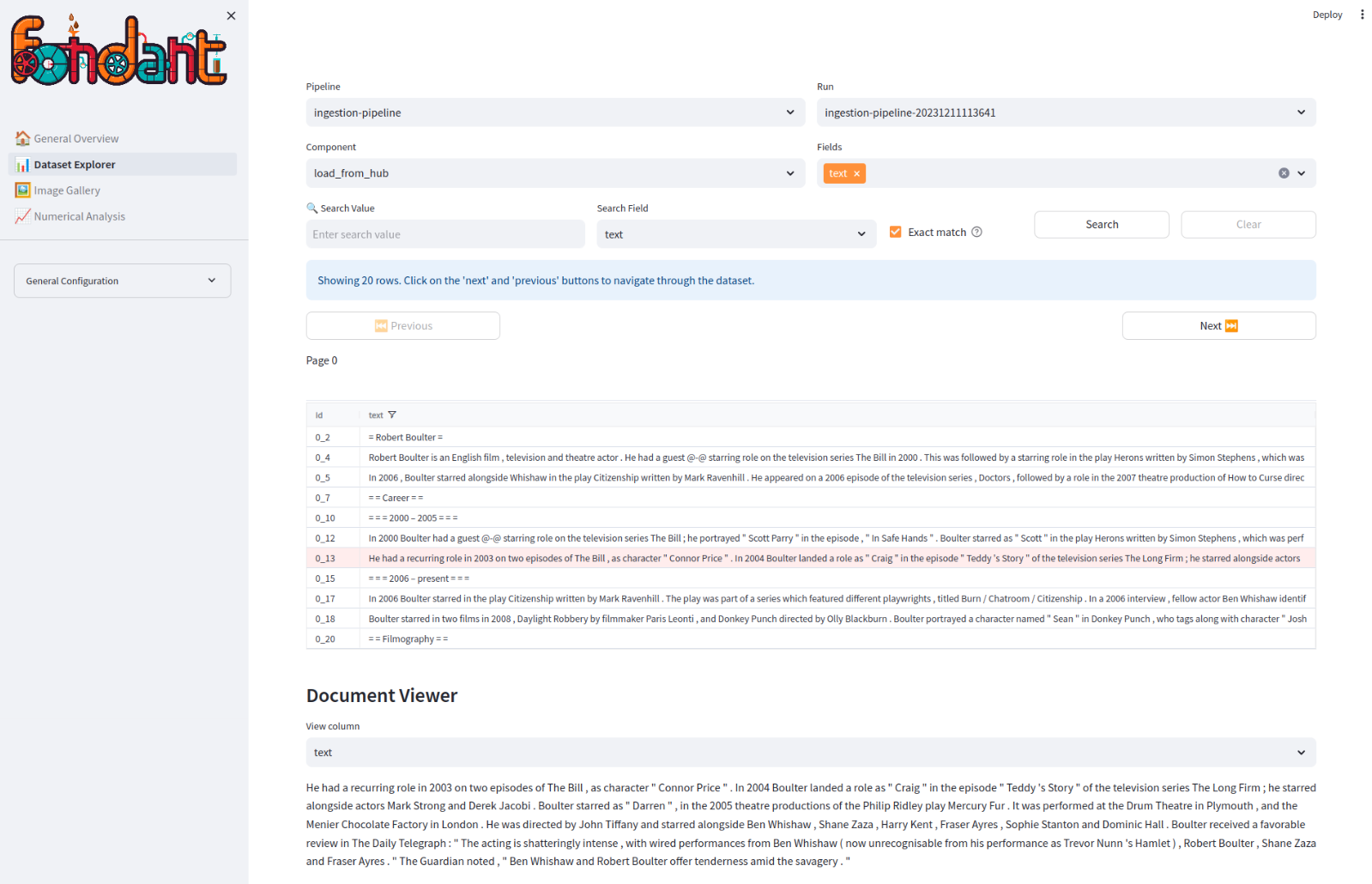The width and height of the screenshot is (1372, 884).
Task: Click the house icon for General Overview
Action: 23,138
